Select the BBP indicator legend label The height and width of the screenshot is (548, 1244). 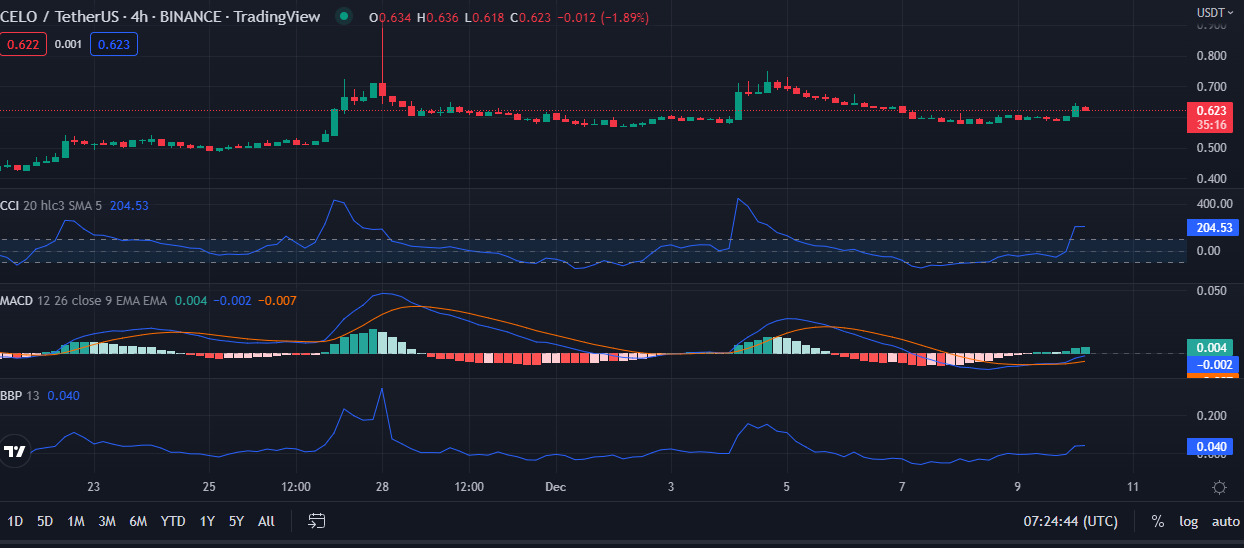[12, 395]
